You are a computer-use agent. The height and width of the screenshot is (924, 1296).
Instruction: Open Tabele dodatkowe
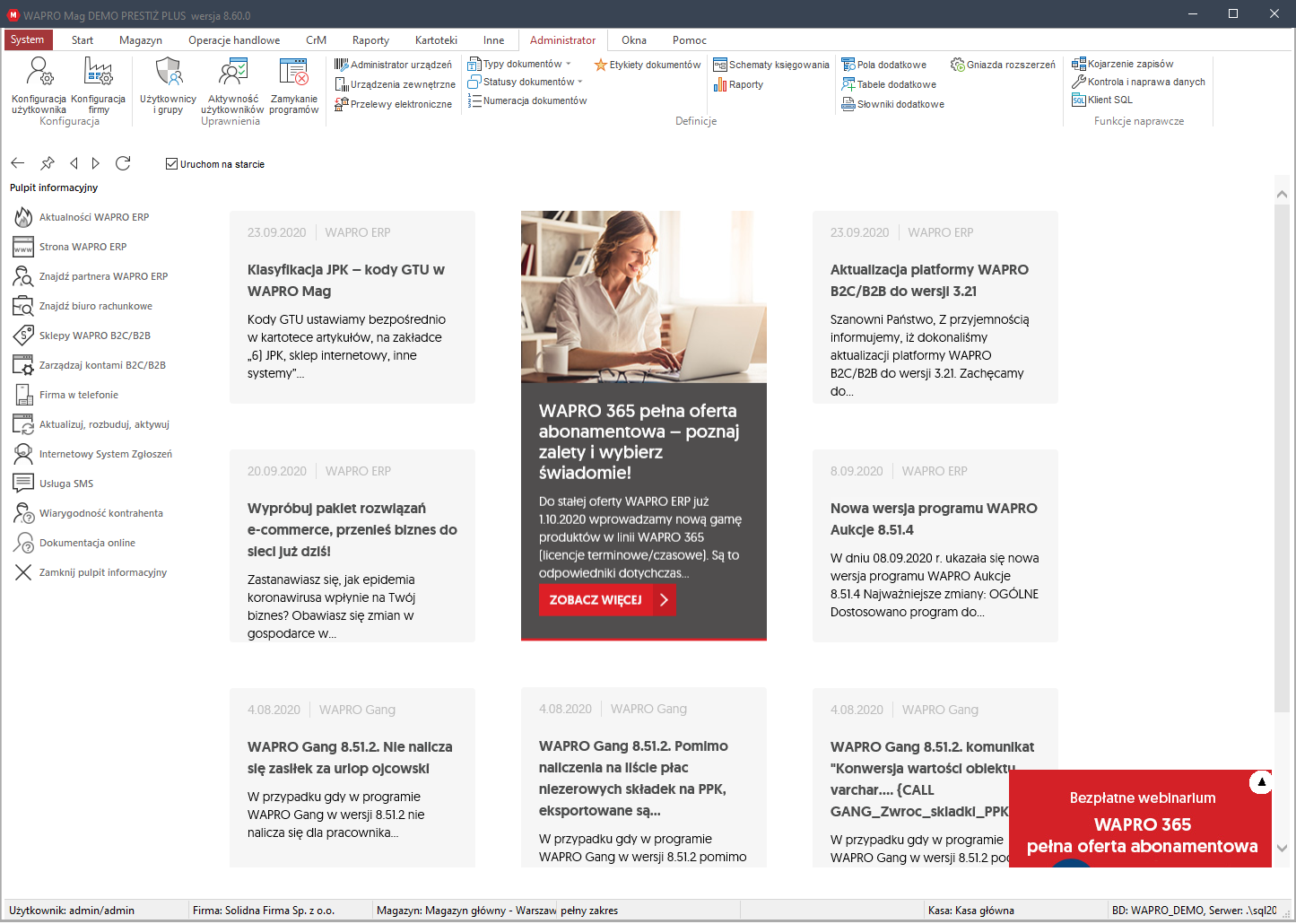(889, 84)
